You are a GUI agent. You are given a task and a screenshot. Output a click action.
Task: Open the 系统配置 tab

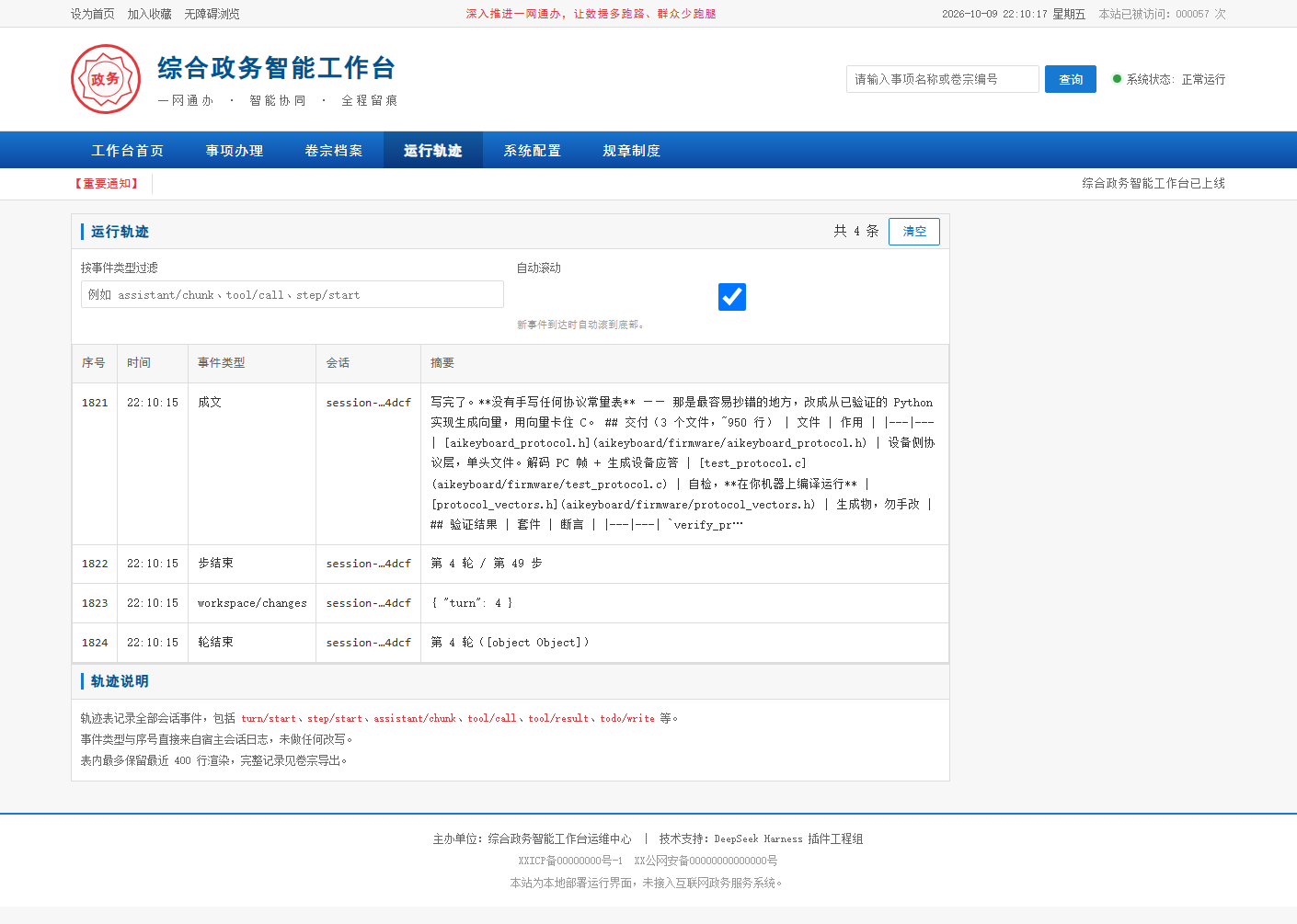(533, 151)
